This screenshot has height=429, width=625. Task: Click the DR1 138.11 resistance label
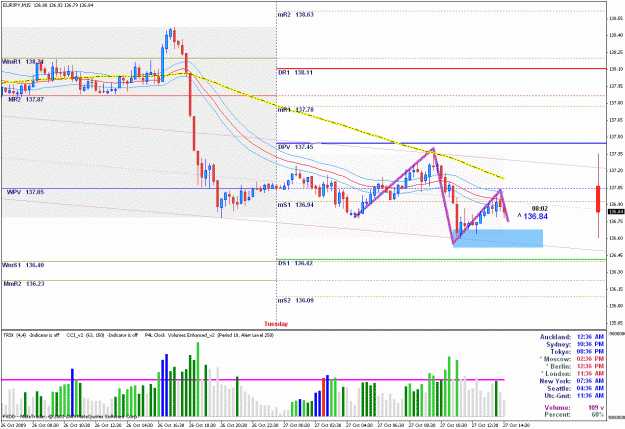[295, 73]
